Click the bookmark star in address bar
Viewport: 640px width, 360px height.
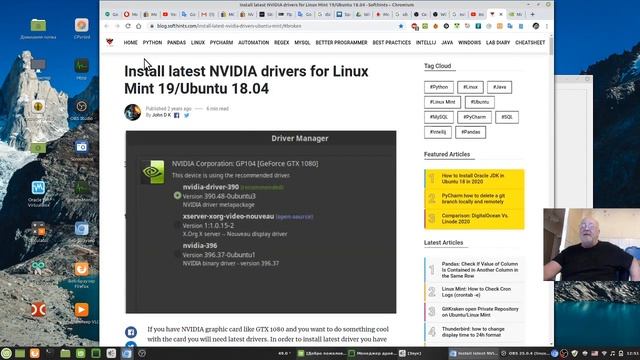(401, 26)
